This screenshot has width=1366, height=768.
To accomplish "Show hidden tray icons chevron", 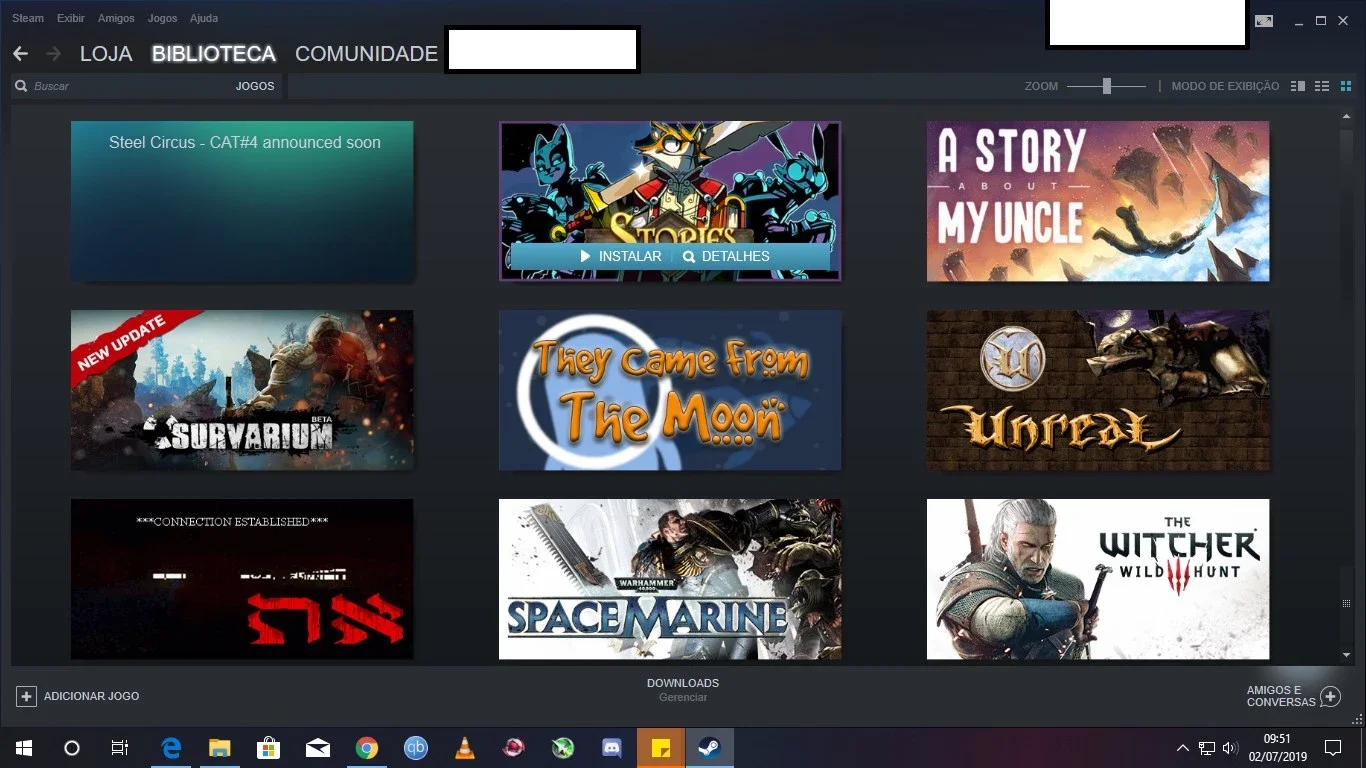I will [1183, 748].
